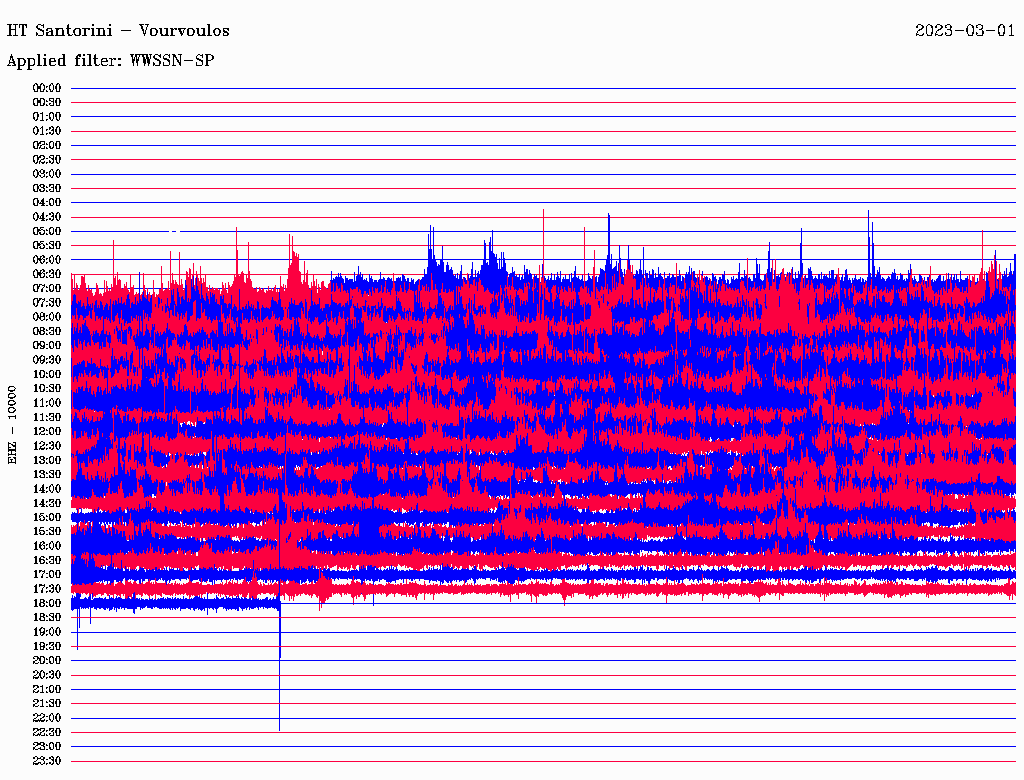Click the long blue spike below 18:00 trace
Viewport: 1024px width, 780px height.
(x=279, y=680)
